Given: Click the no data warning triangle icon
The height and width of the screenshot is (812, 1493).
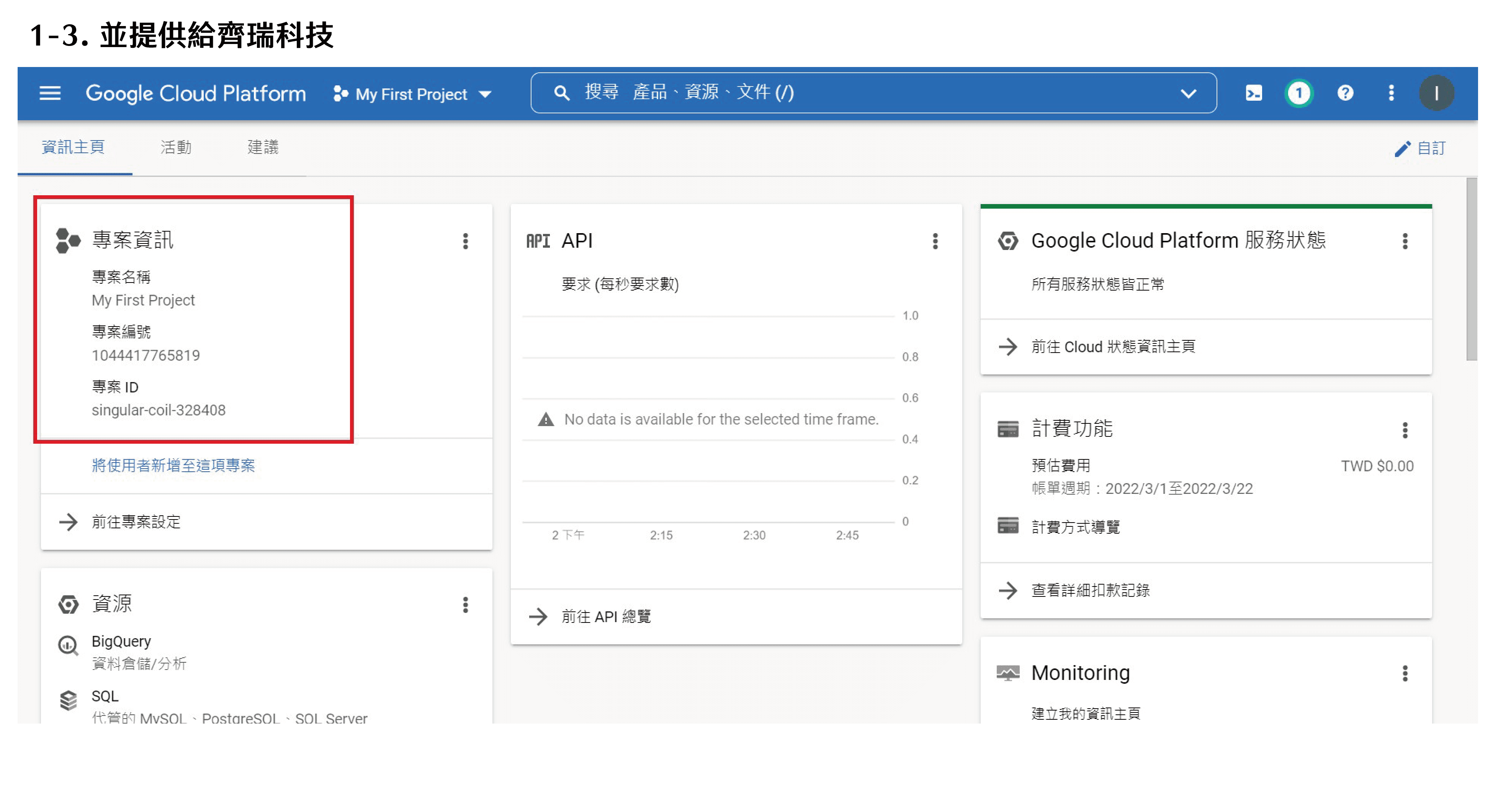Looking at the screenshot, I should click(545, 419).
